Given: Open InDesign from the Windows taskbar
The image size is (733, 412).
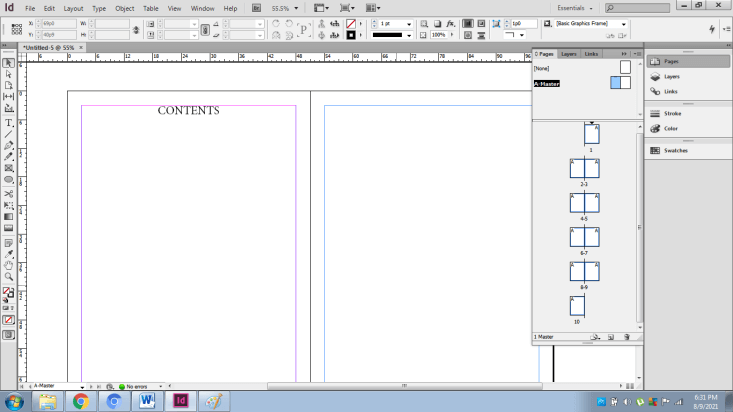Looking at the screenshot, I should click(x=180, y=401).
